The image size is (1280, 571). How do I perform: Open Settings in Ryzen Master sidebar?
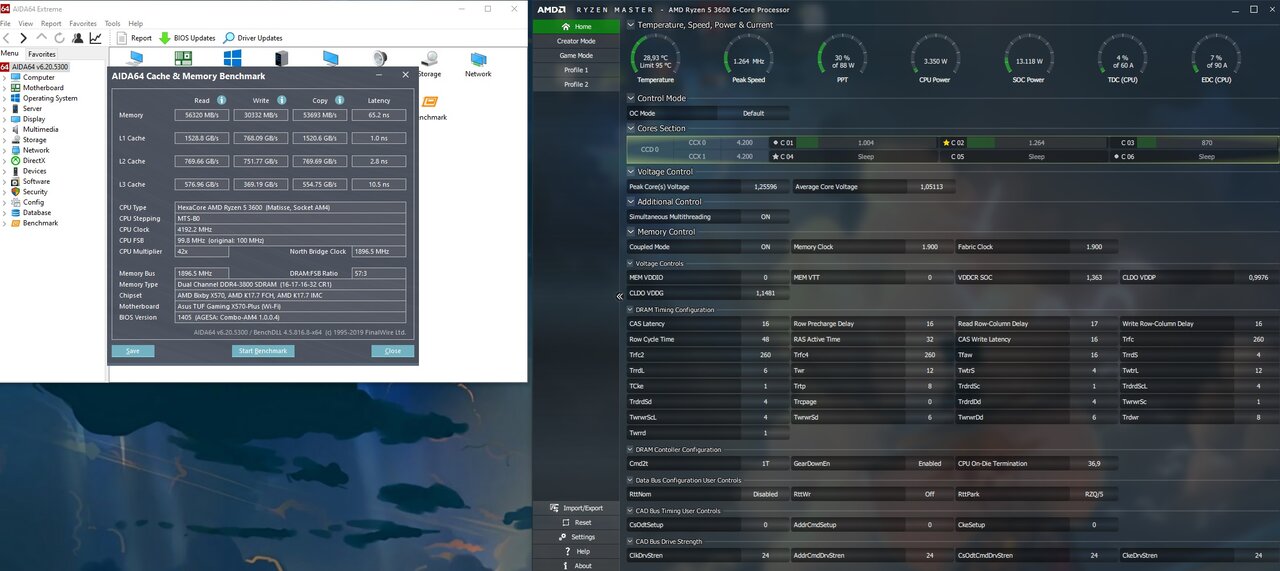tap(576, 537)
